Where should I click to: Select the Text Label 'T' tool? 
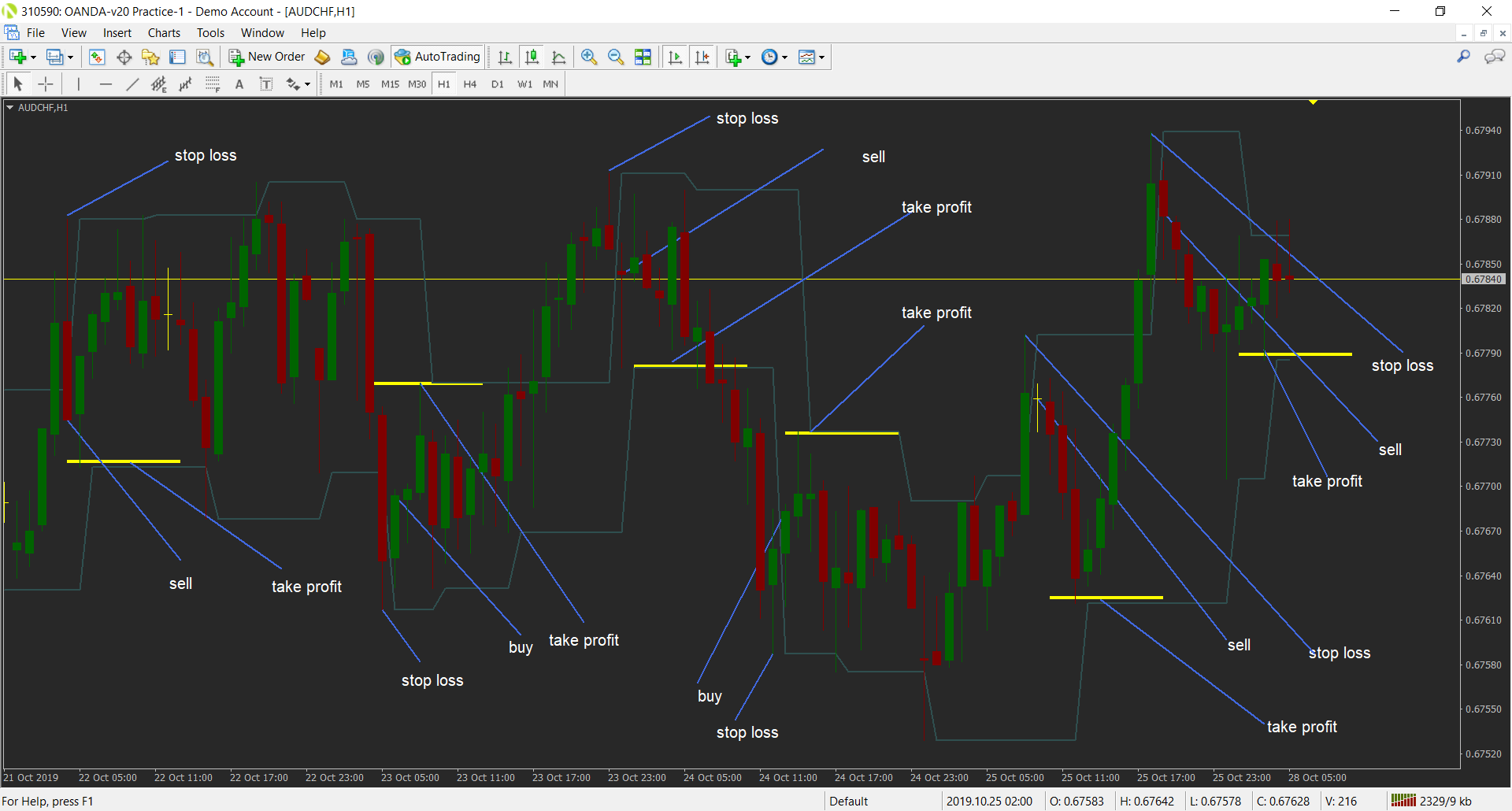click(266, 84)
